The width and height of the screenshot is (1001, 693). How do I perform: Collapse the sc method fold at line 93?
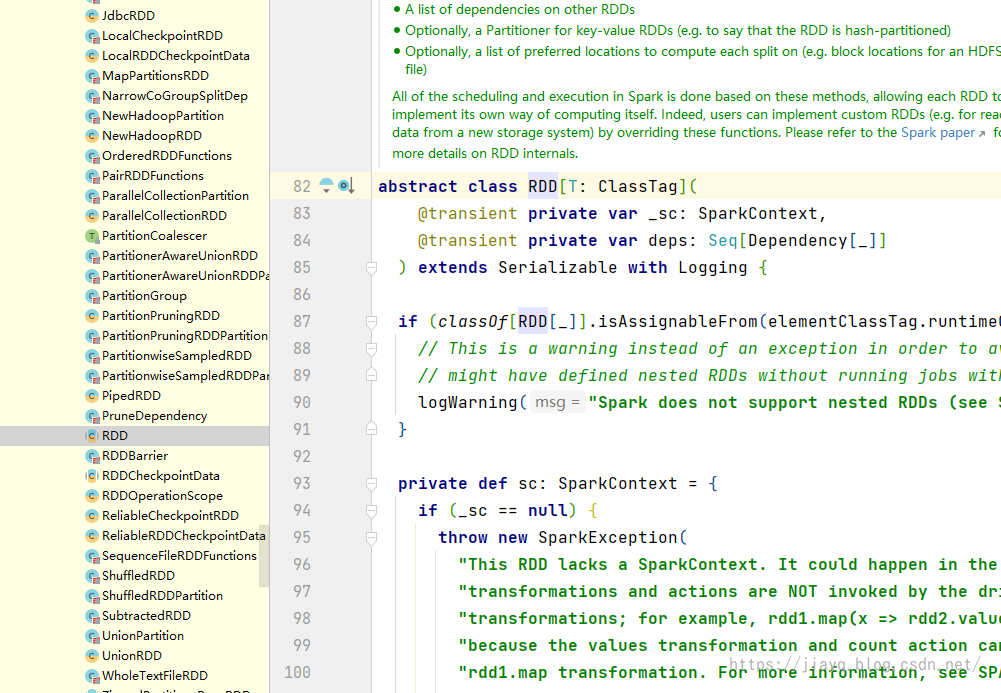372,484
